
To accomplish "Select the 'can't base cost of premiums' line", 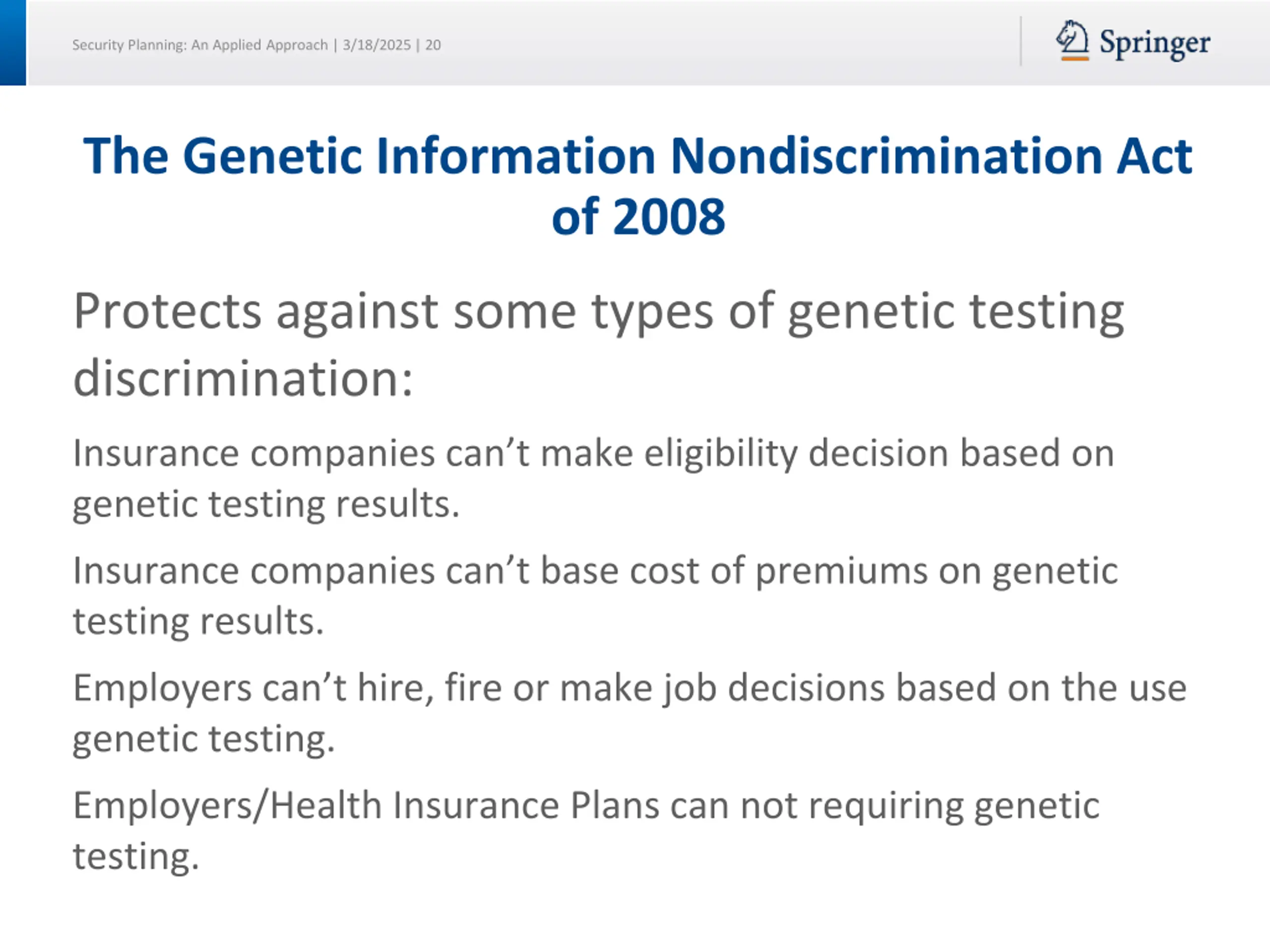I will 595,571.
